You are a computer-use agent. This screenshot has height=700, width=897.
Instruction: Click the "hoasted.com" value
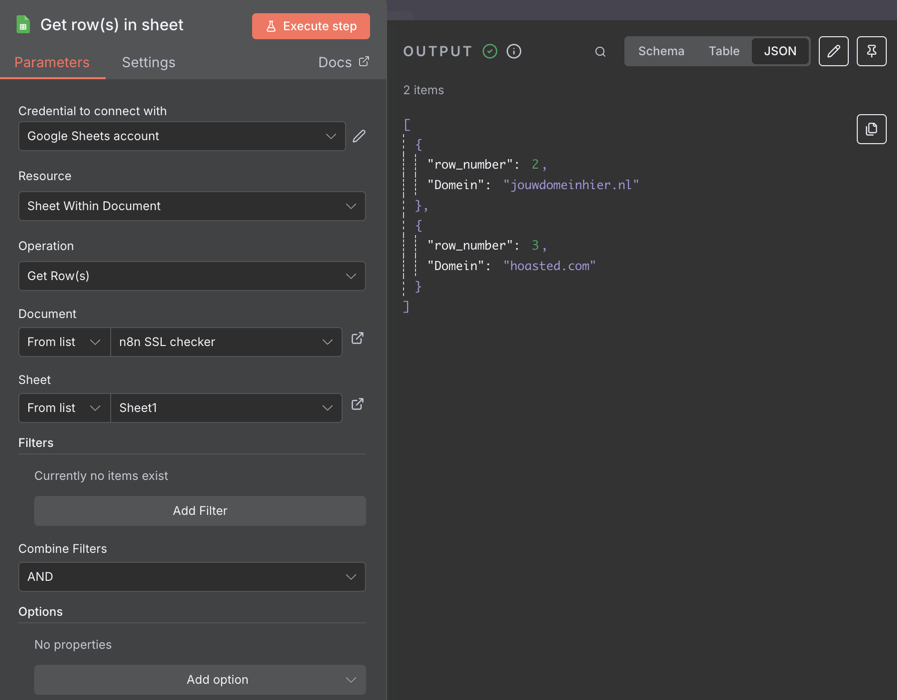point(549,266)
